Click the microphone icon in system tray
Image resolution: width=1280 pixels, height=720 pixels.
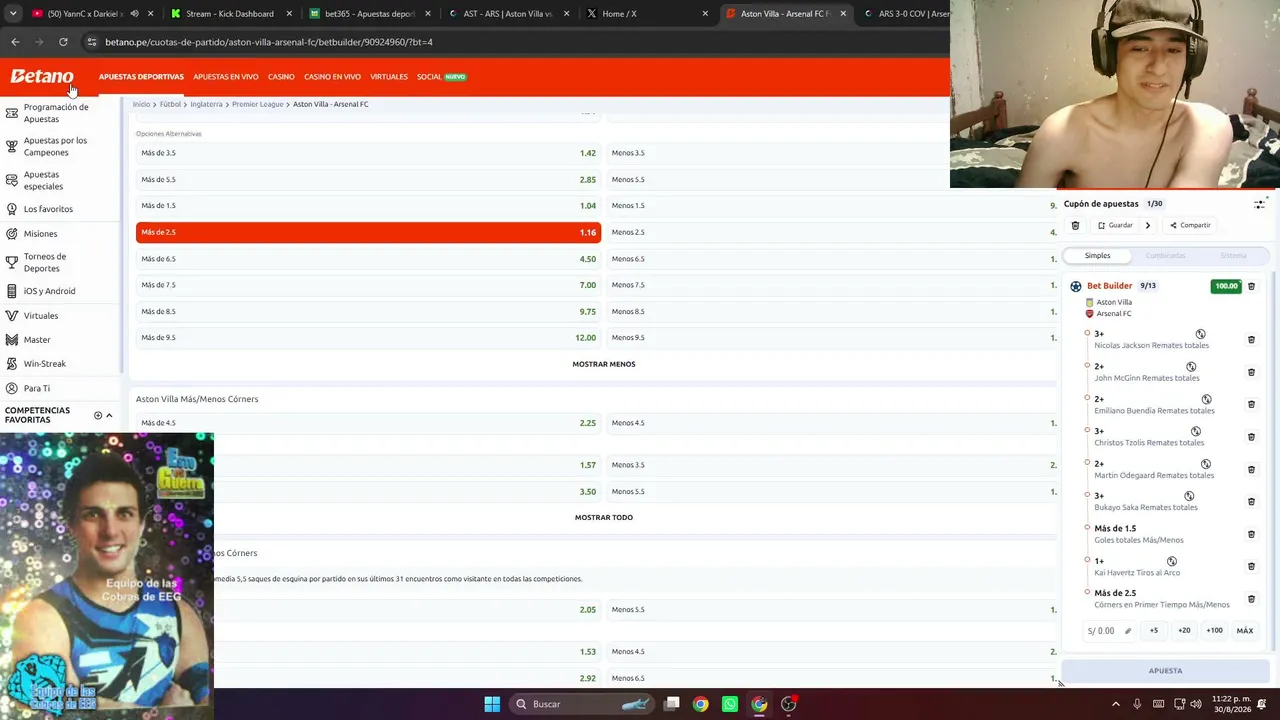click(1138, 704)
